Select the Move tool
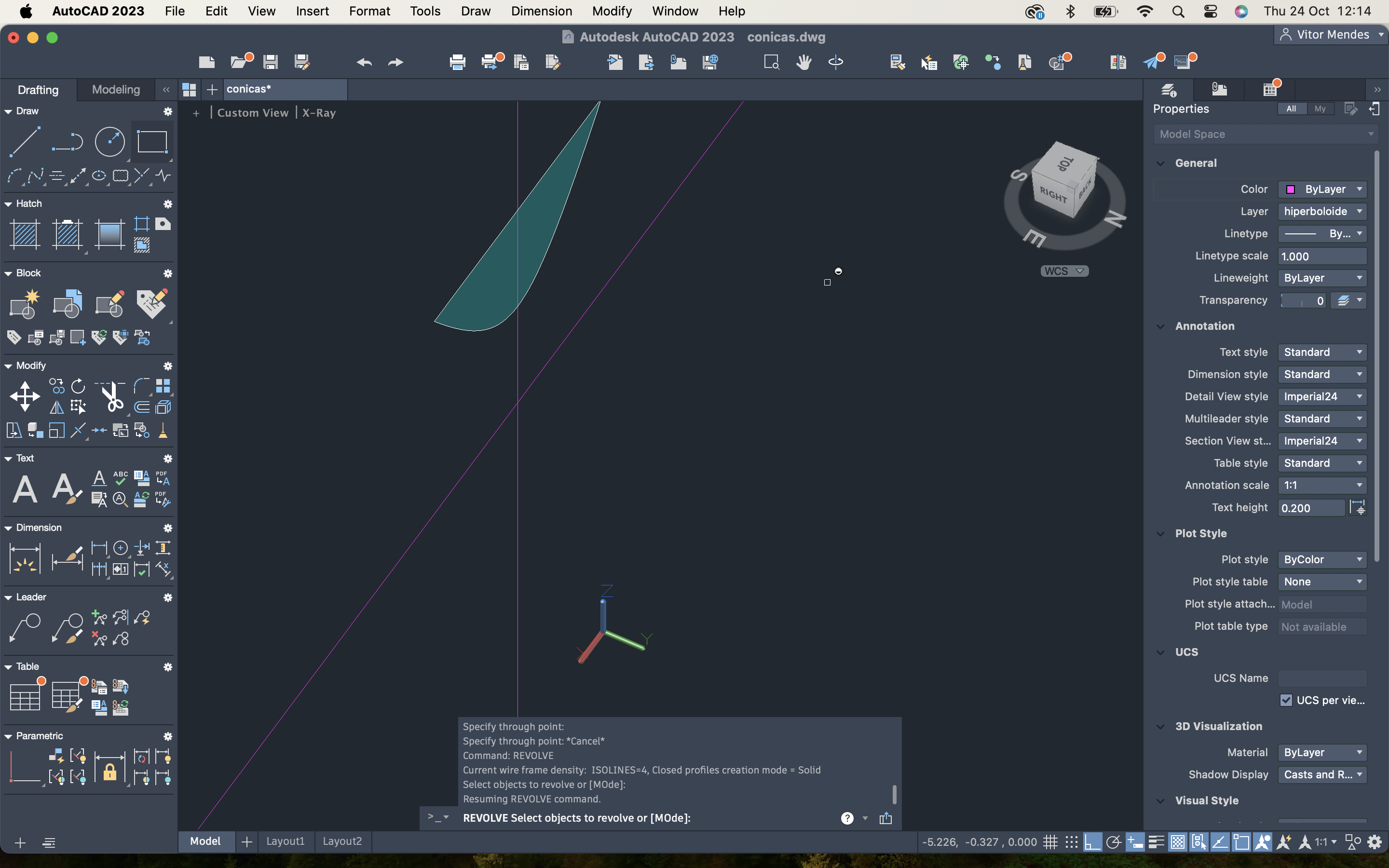Screen dimensions: 1389x868 25,396
